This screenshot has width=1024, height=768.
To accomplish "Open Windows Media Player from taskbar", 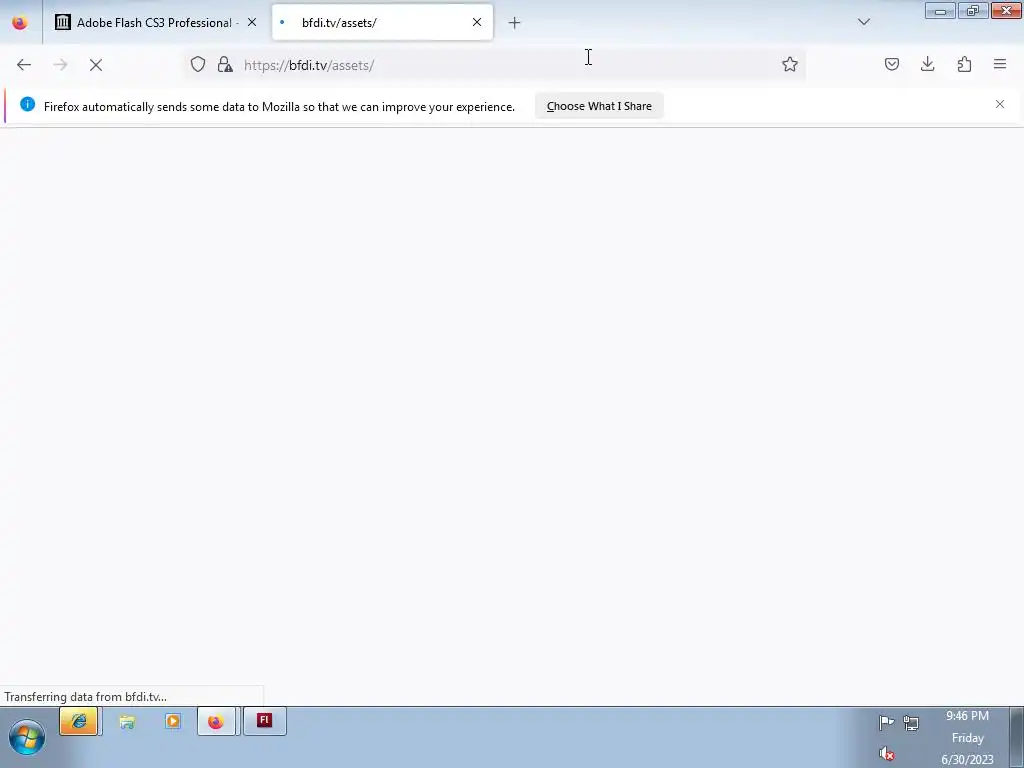I will tap(172, 722).
